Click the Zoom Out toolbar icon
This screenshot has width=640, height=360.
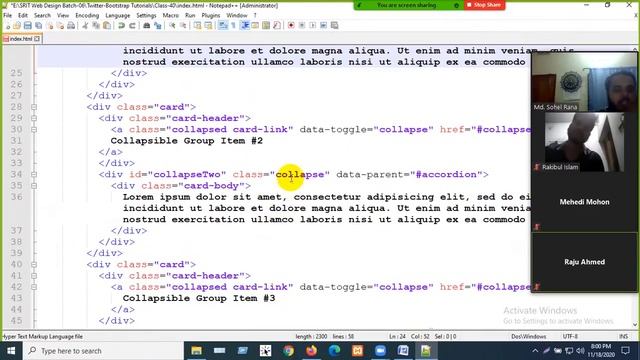click(183, 25)
